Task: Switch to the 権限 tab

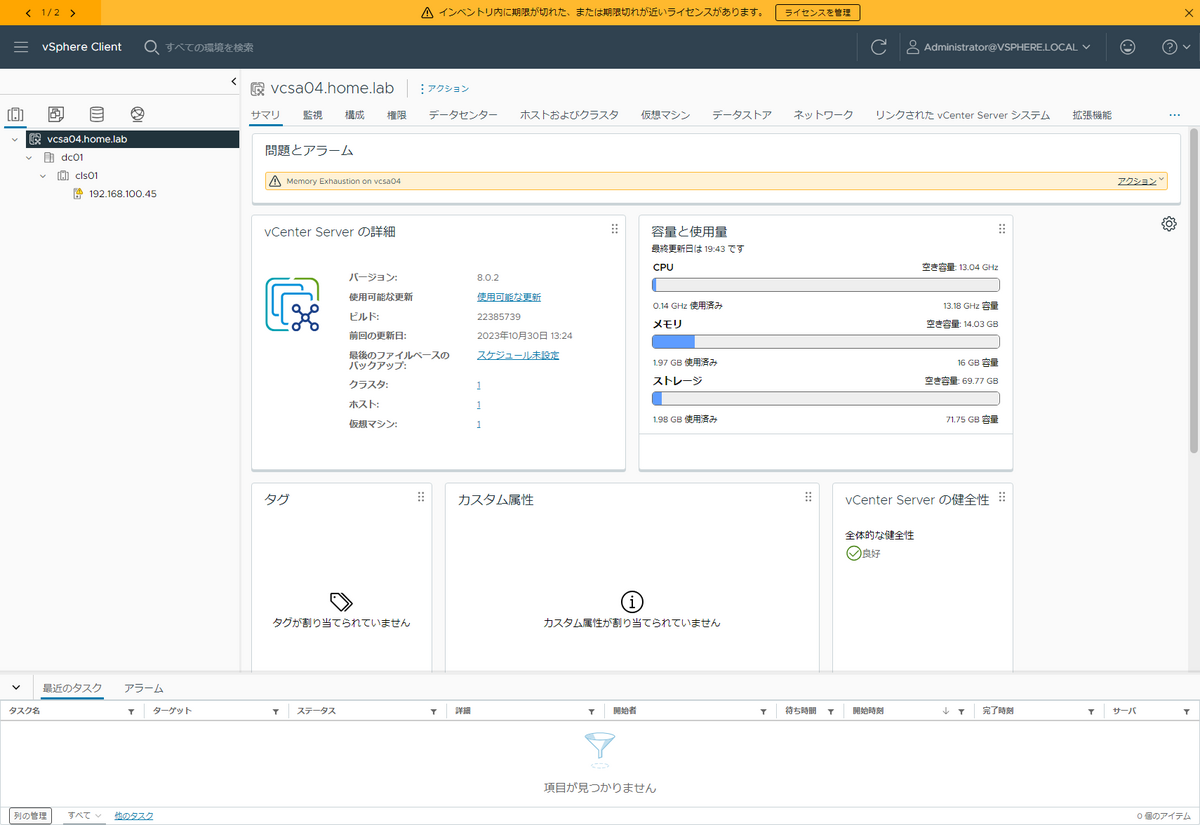Action: 397,115
